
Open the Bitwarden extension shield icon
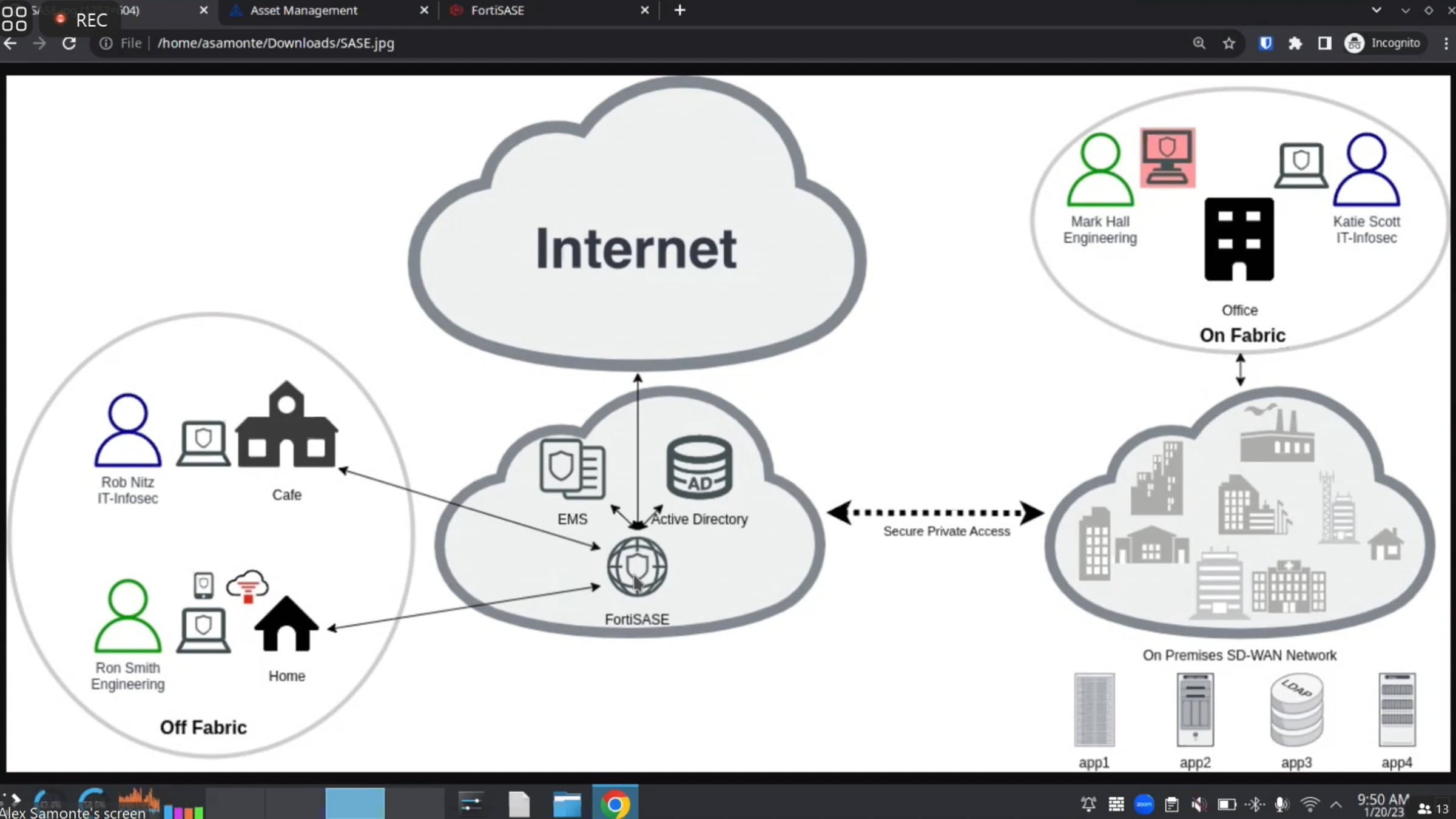[1266, 43]
